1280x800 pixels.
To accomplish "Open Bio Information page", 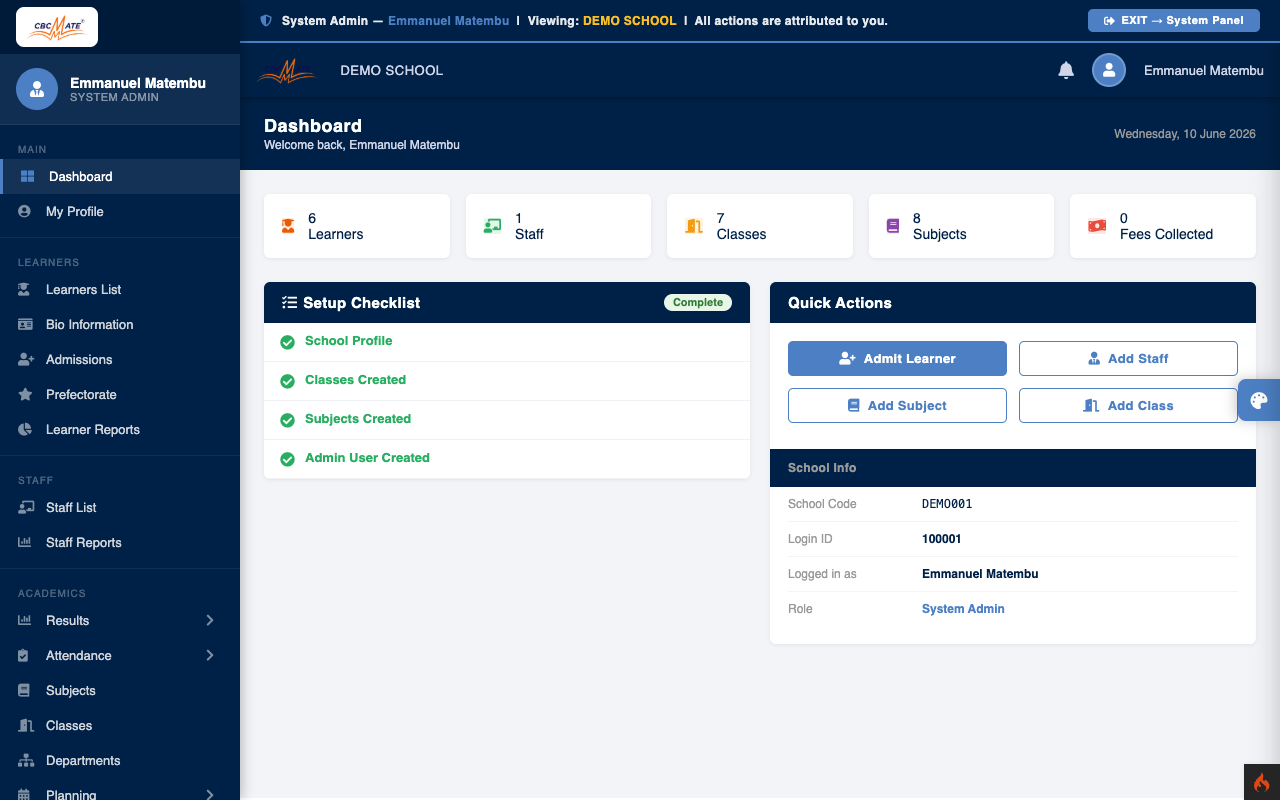I will pyautogui.click(x=120, y=324).
